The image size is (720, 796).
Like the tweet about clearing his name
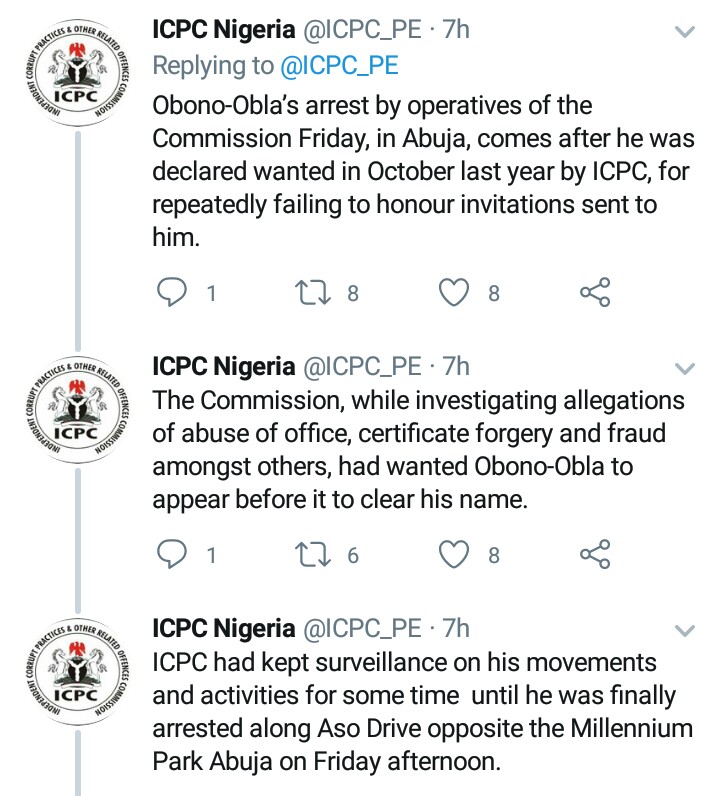[x=455, y=554]
